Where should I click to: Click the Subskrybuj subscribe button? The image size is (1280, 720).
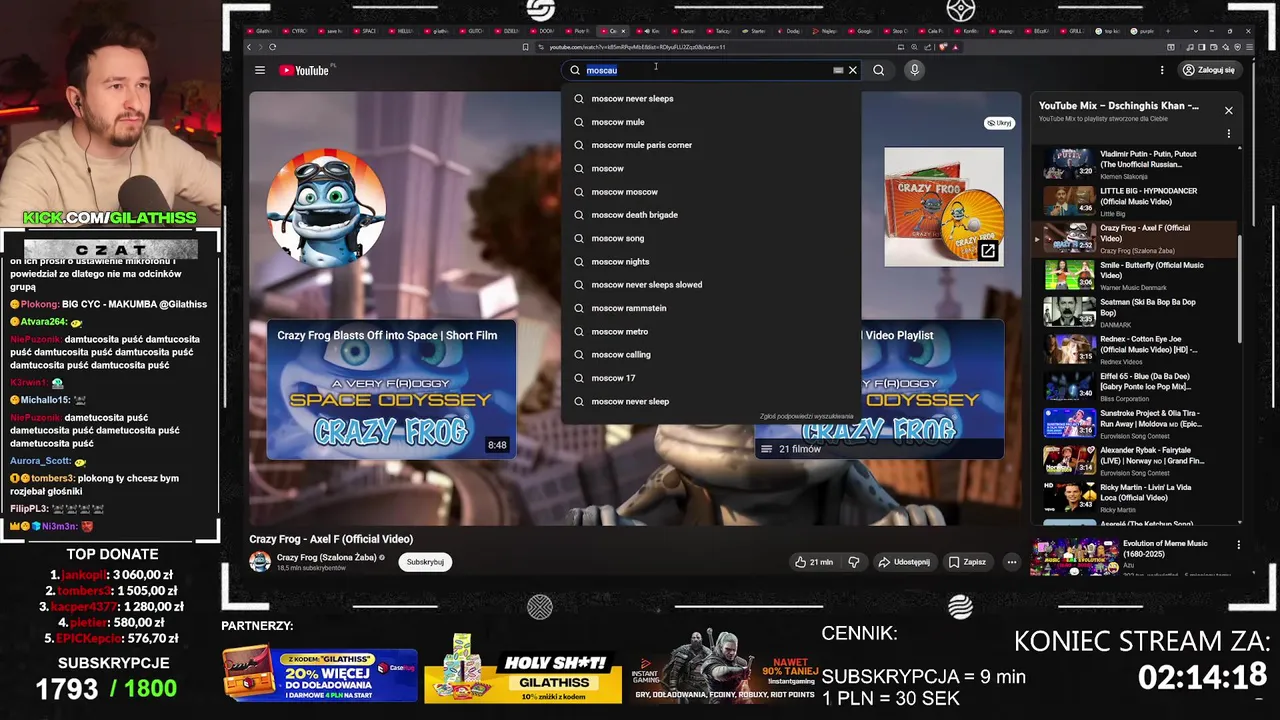coord(425,562)
